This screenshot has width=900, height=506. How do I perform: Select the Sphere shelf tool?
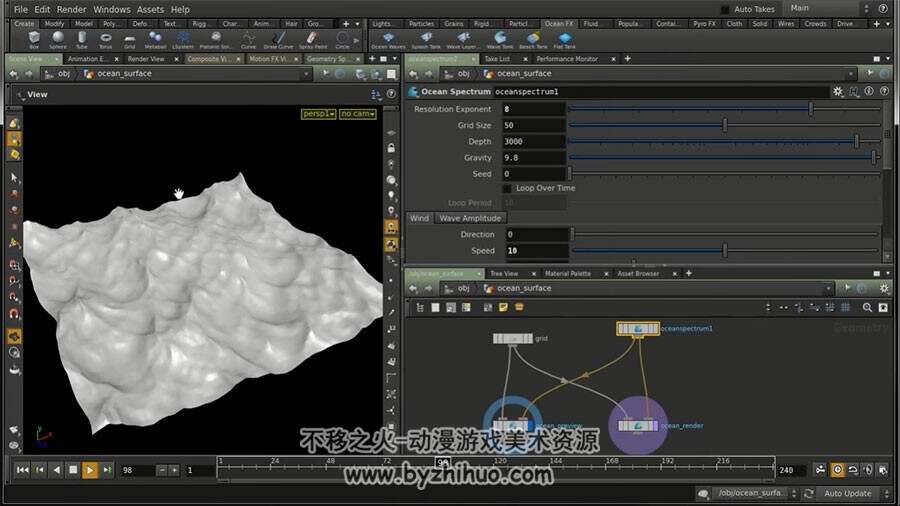tap(58, 40)
